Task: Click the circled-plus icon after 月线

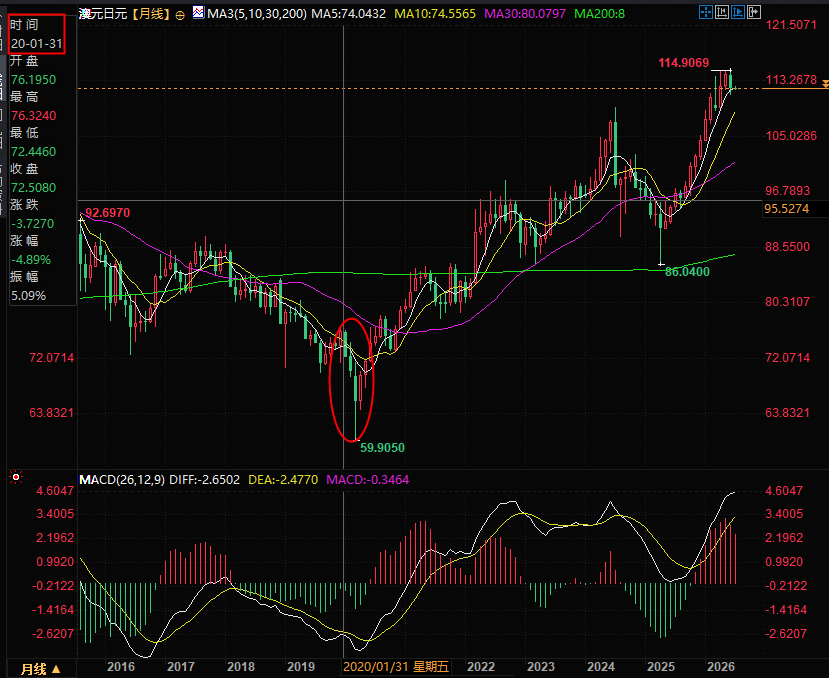Action: (x=180, y=15)
